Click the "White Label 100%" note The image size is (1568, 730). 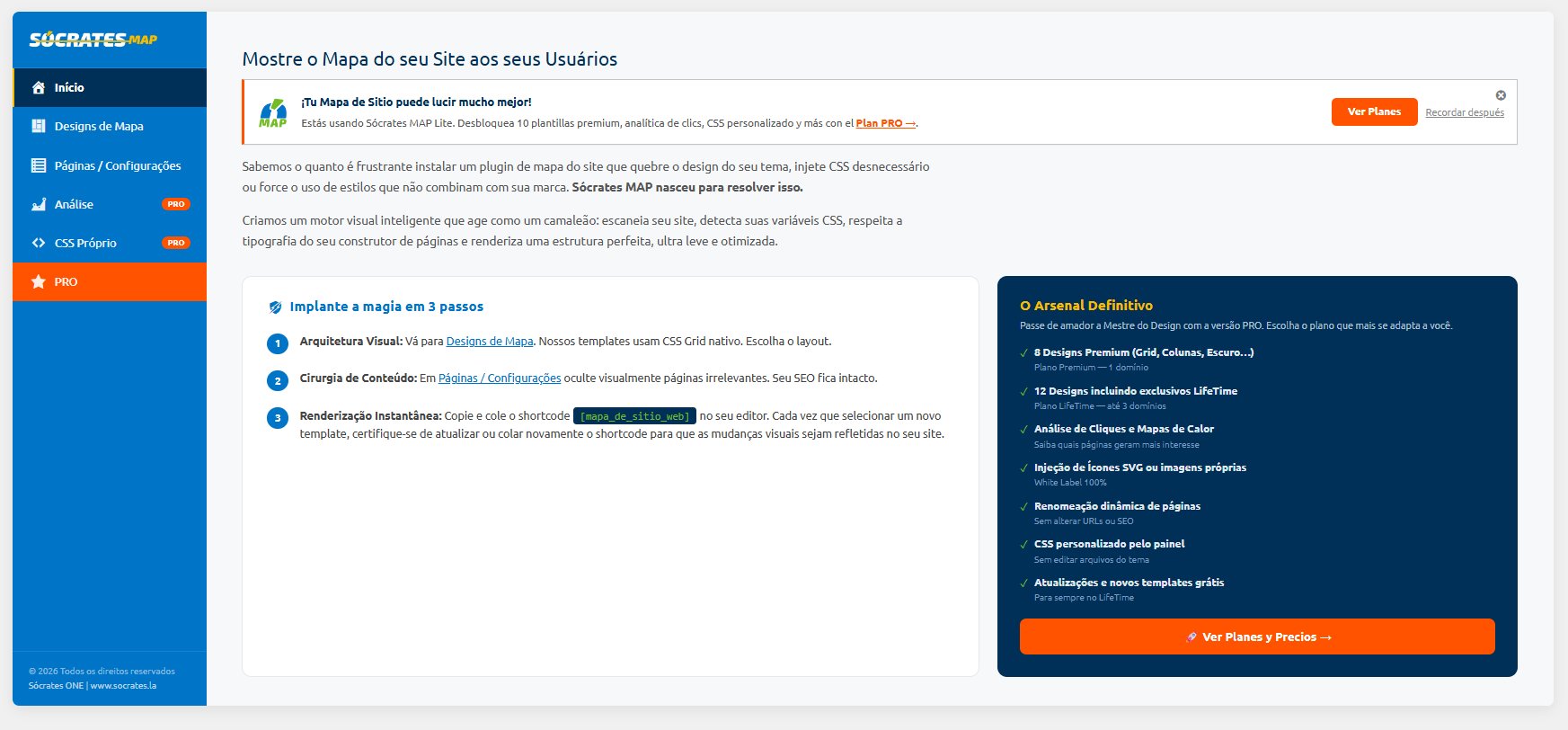pyautogui.click(x=1070, y=483)
